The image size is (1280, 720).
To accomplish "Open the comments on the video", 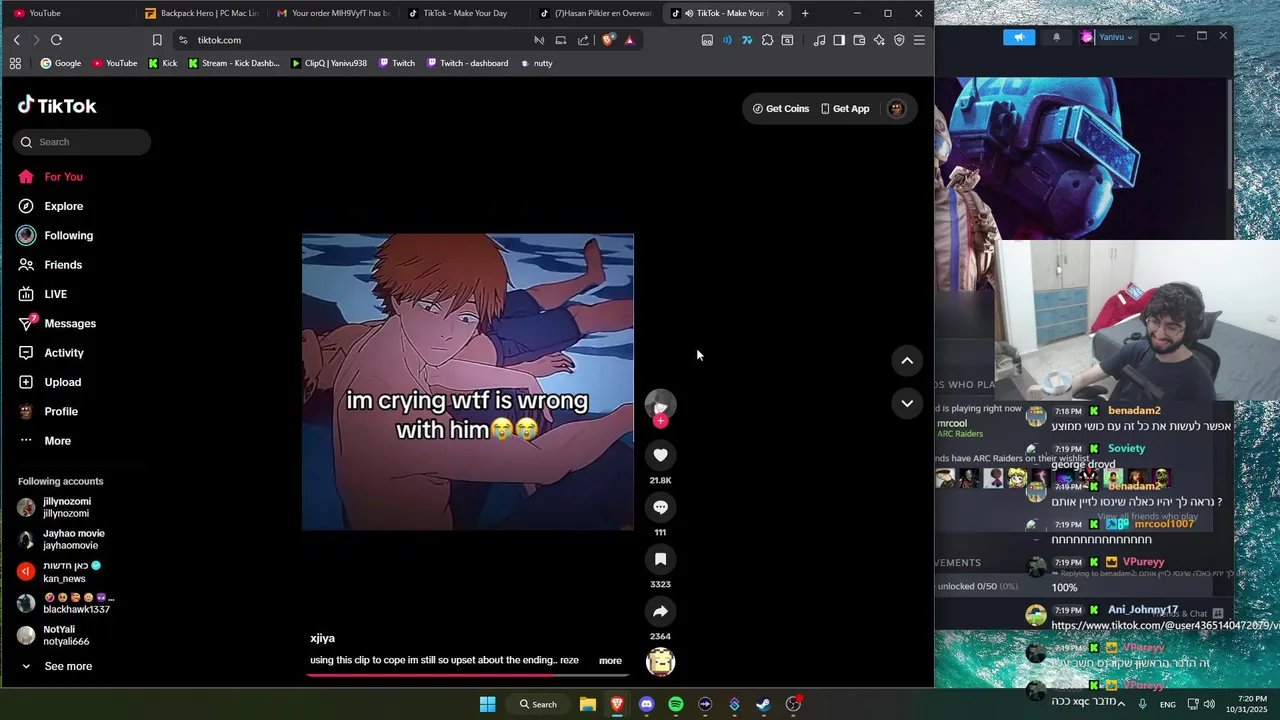I will pyautogui.click(x=660, y=507).
